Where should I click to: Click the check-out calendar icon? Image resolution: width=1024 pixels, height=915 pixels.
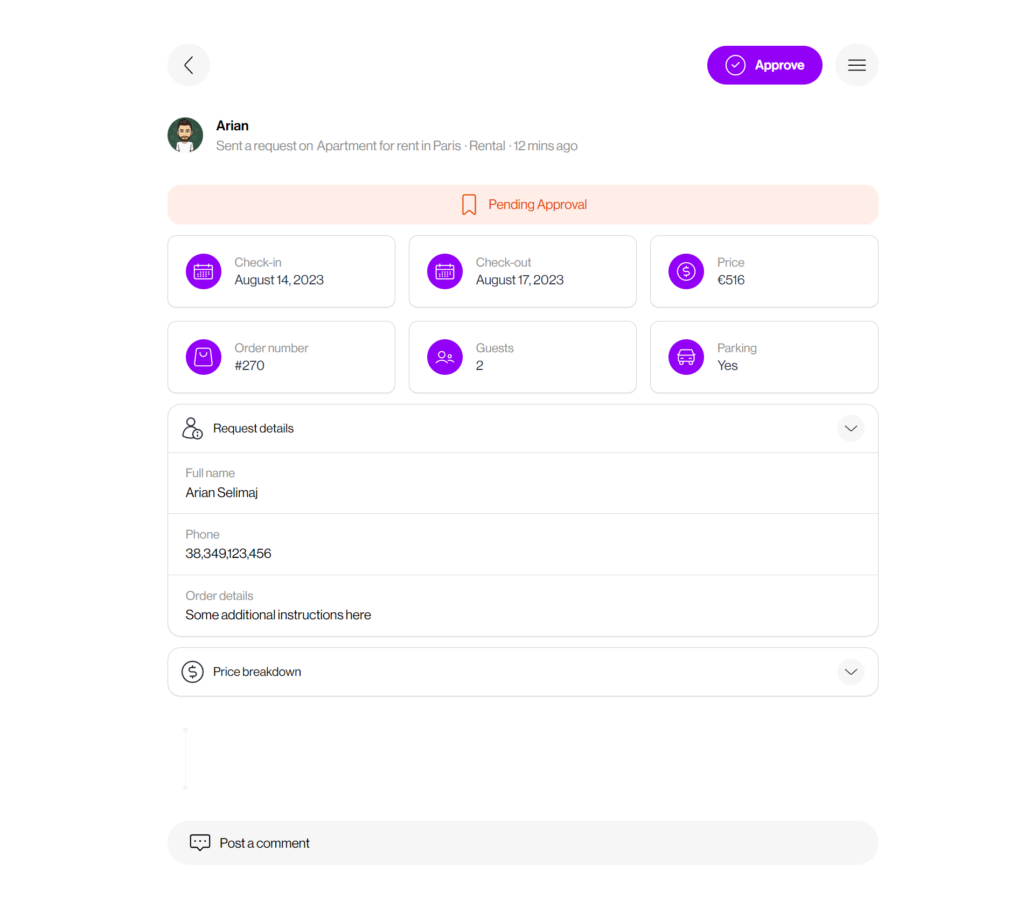pyautogui.click(x=445, y=271)
